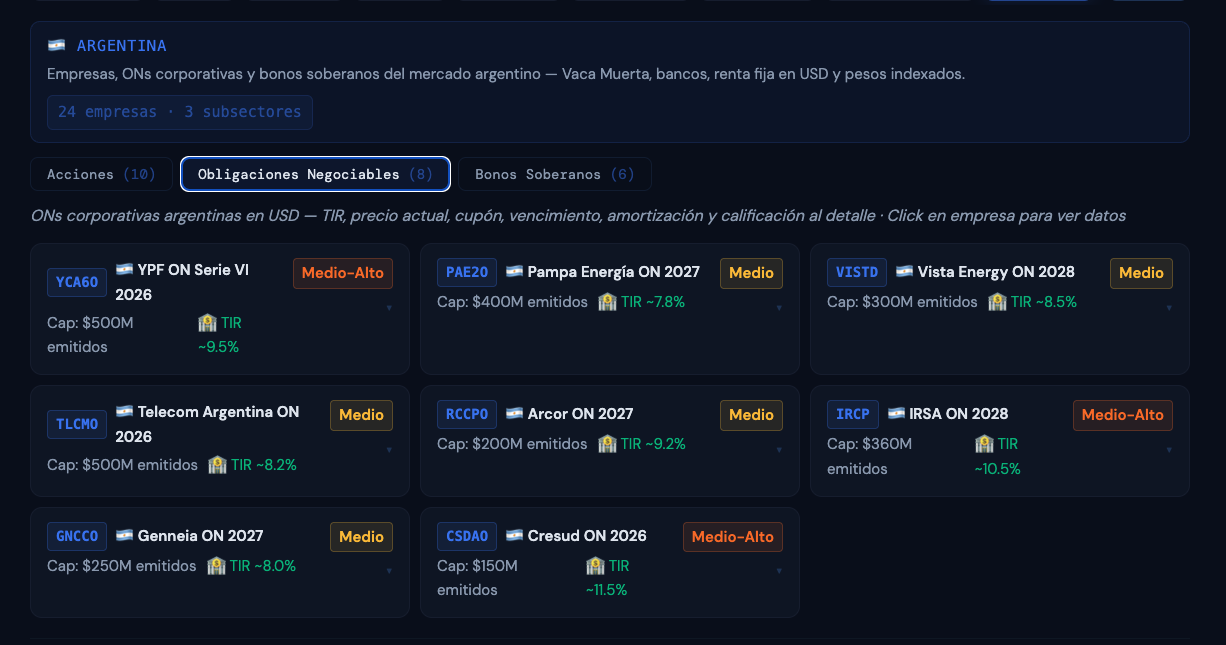
Task: Click the bank icon beside TIR ~10.5%
Action: (x=984, y=444)
